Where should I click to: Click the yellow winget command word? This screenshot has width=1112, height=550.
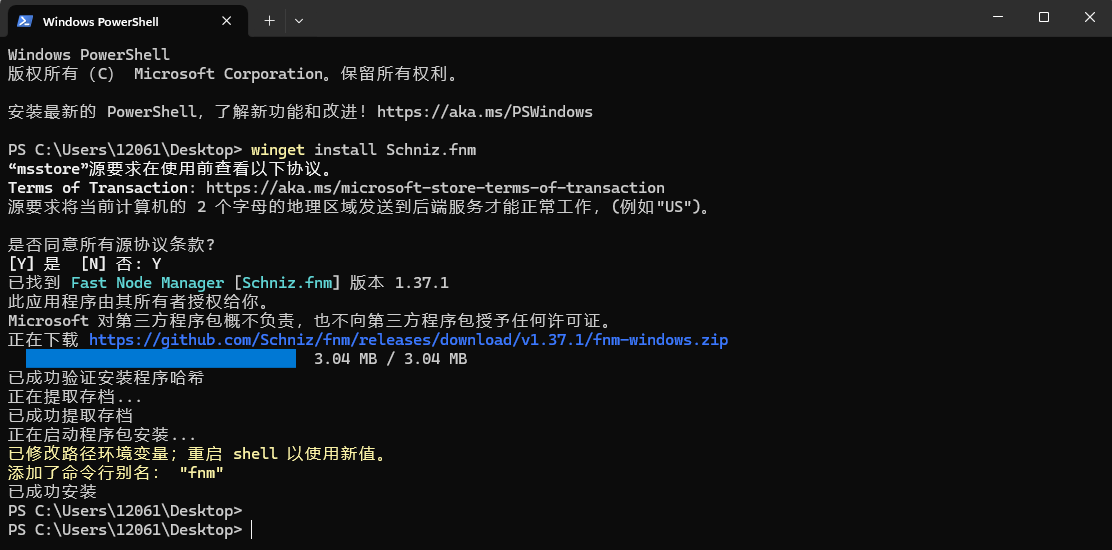point(278,150)
